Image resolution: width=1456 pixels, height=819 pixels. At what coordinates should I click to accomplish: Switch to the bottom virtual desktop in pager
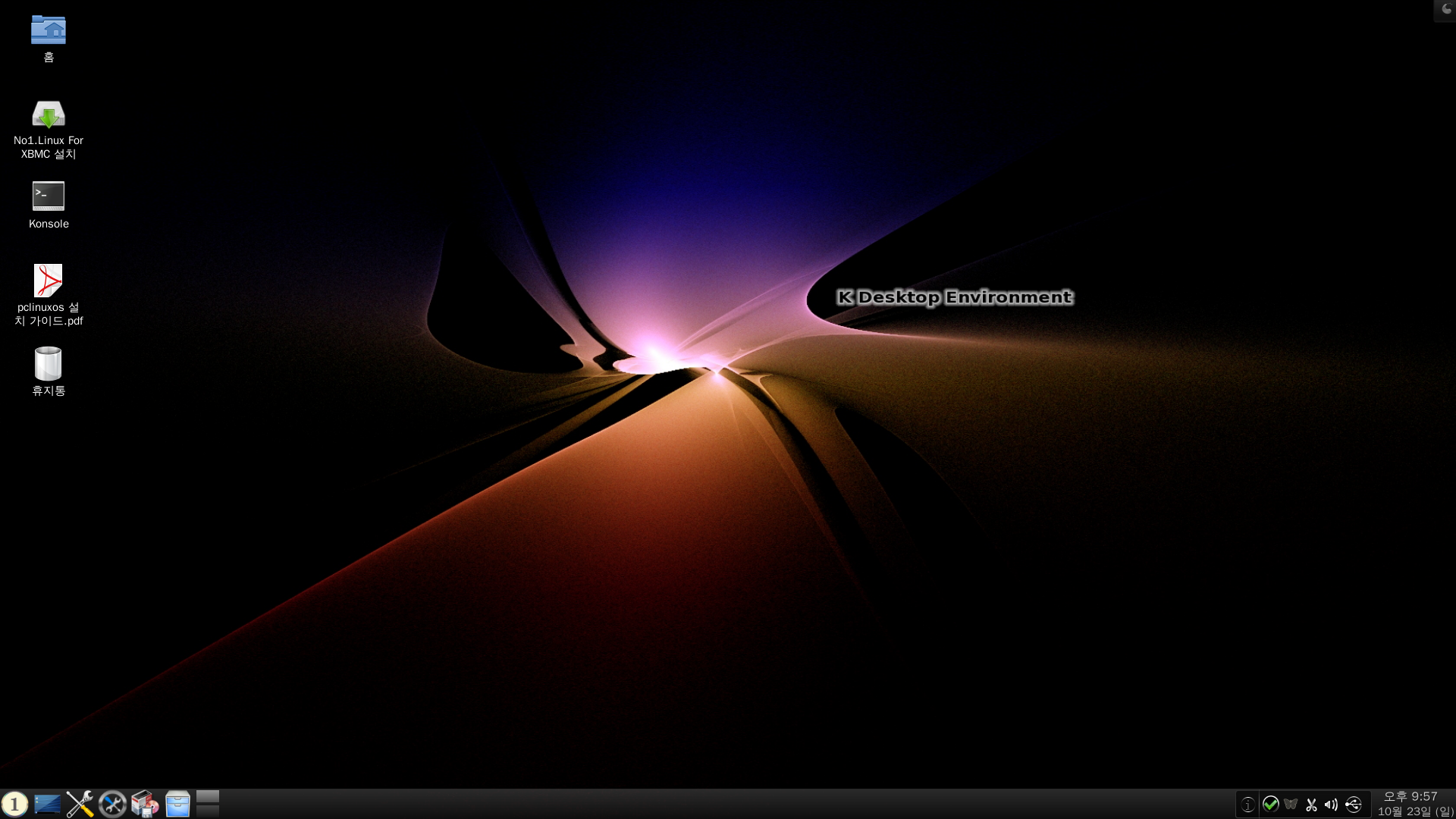coord(208,811)
